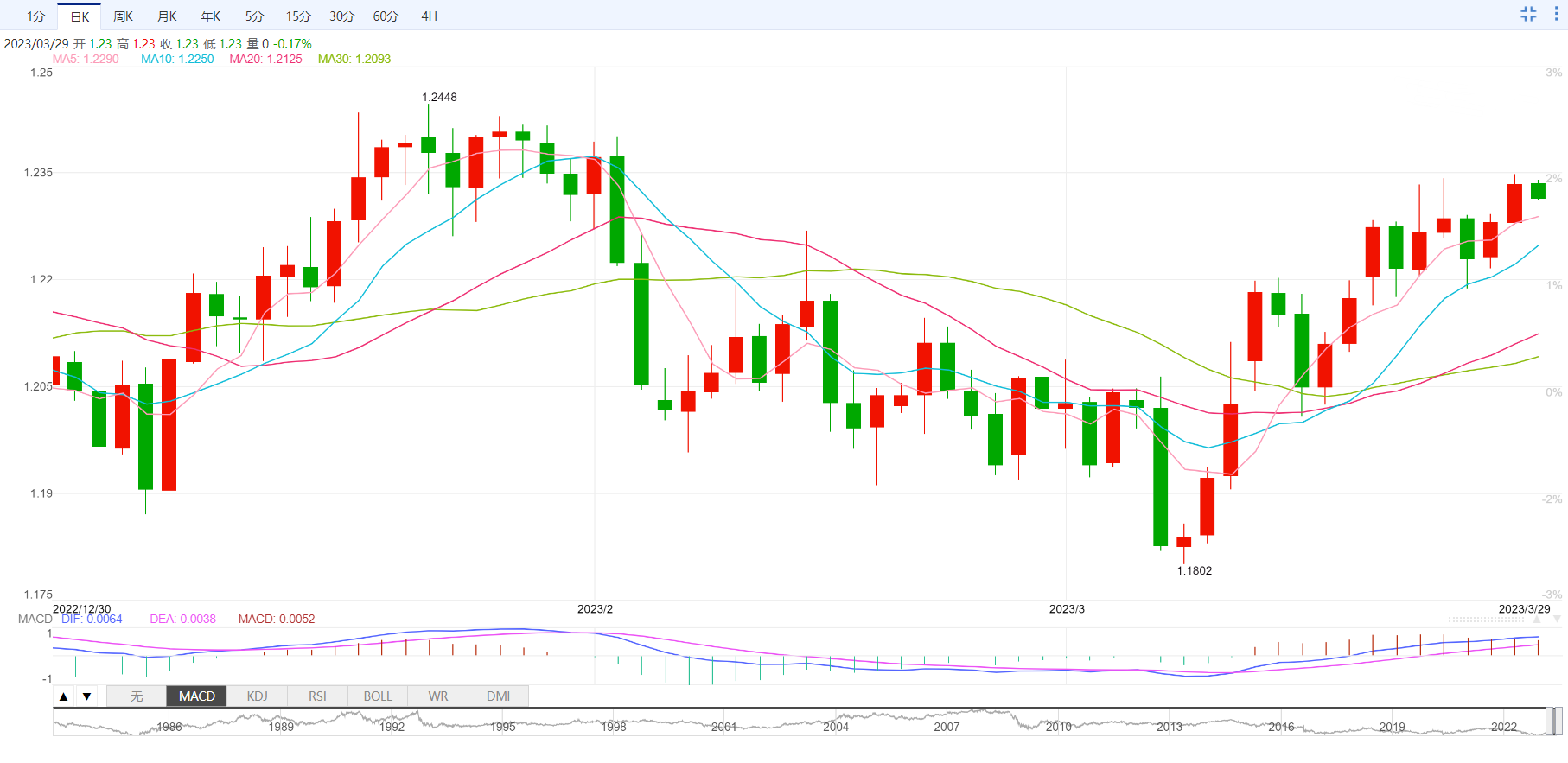
Task: Click the 1.2448 high price candlestick label
Action: coord(439,97)
